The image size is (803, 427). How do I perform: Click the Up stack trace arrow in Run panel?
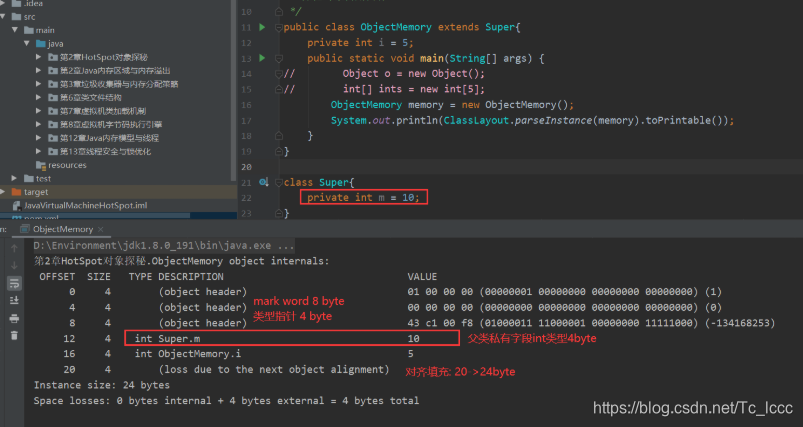14,248
